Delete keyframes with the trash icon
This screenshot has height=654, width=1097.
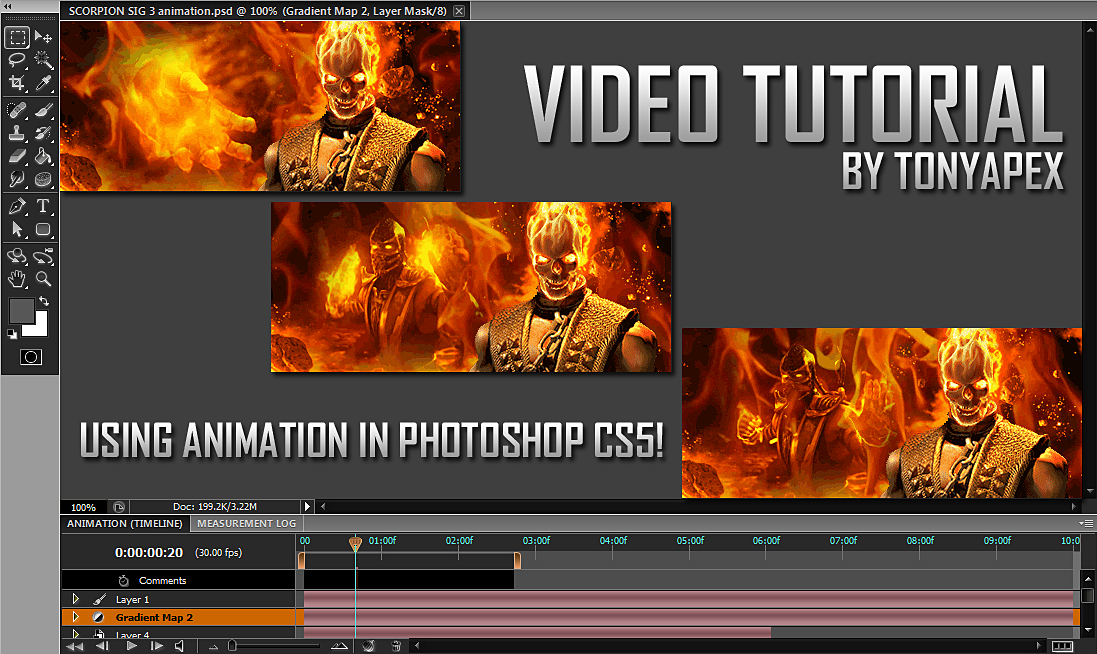pos(396,646)
